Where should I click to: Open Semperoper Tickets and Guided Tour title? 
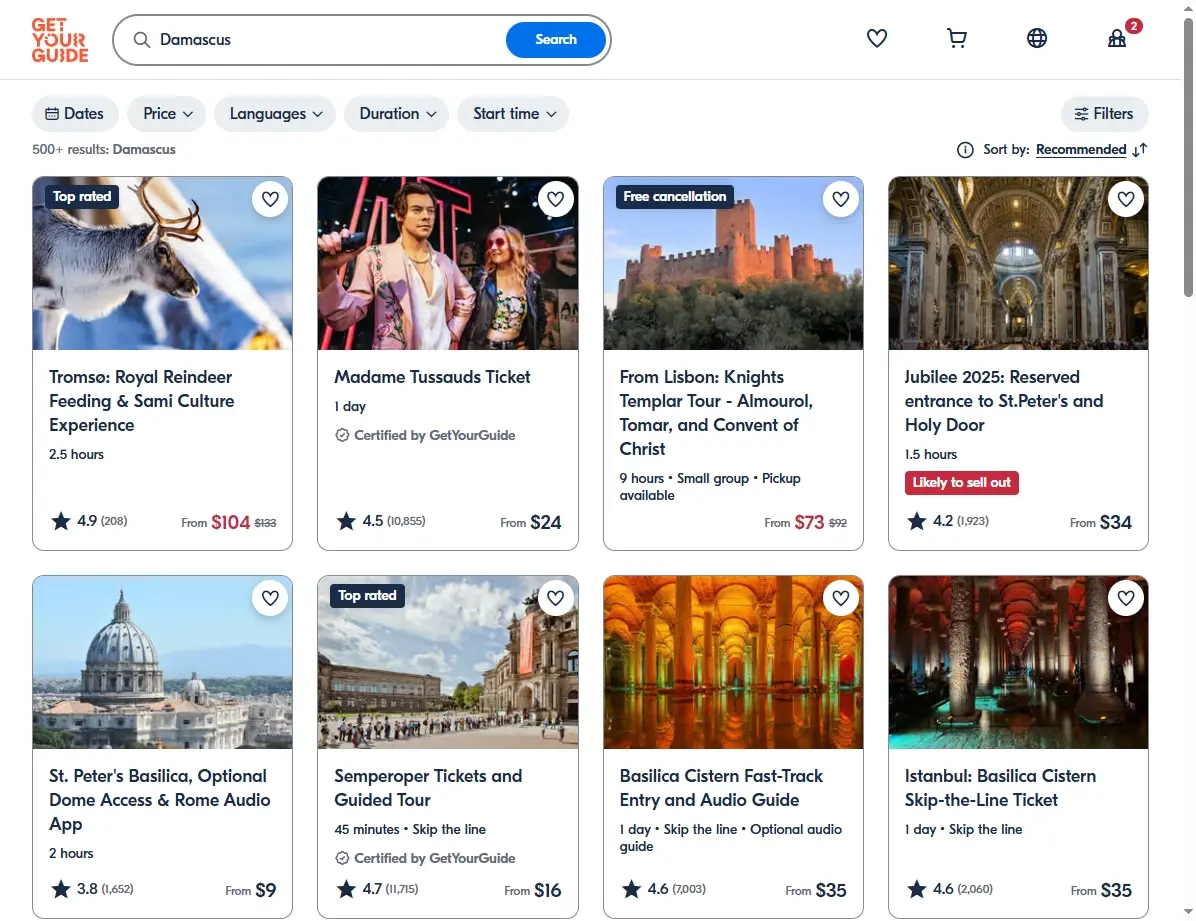(x=428, y=787)
